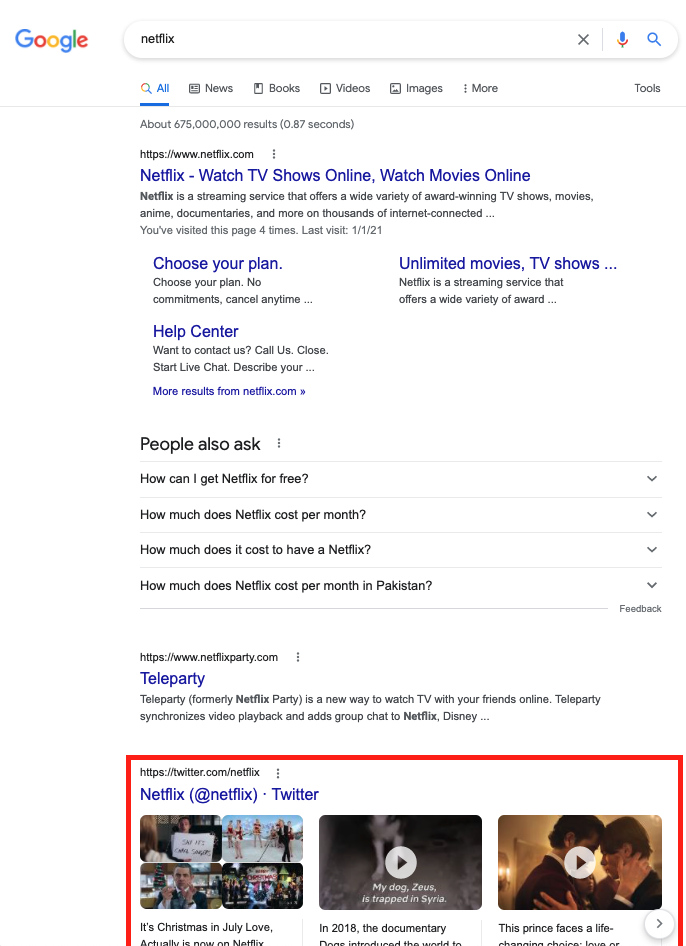
Task: Submit search with magnifier icon
Action: [x=653, y=39]
